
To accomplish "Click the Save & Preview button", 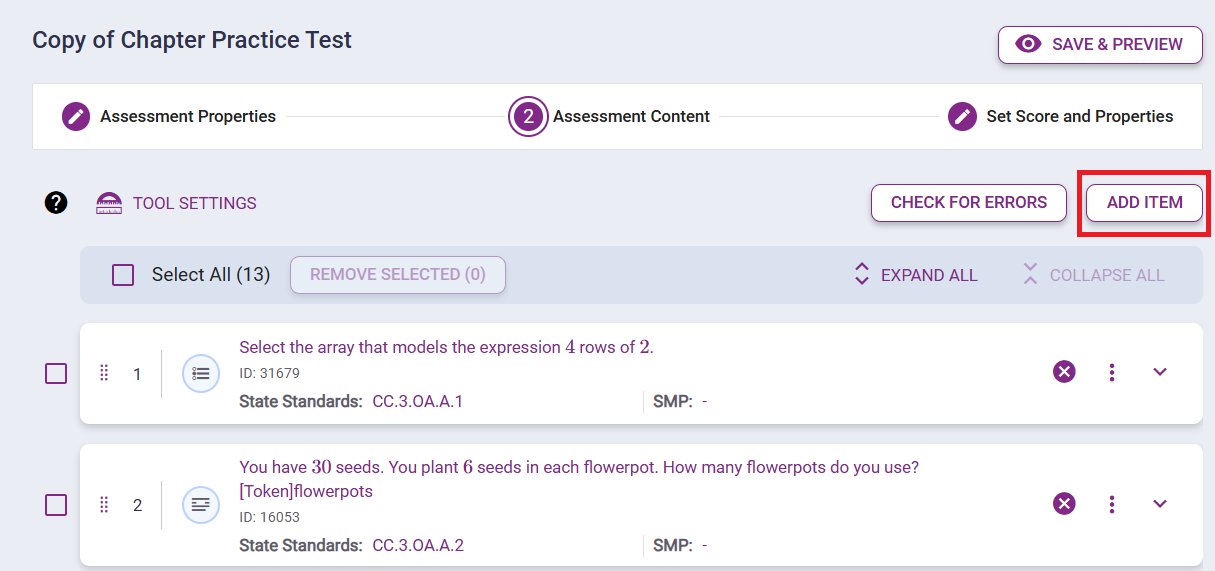I will pyautogui.click(x=1100, y=45).
